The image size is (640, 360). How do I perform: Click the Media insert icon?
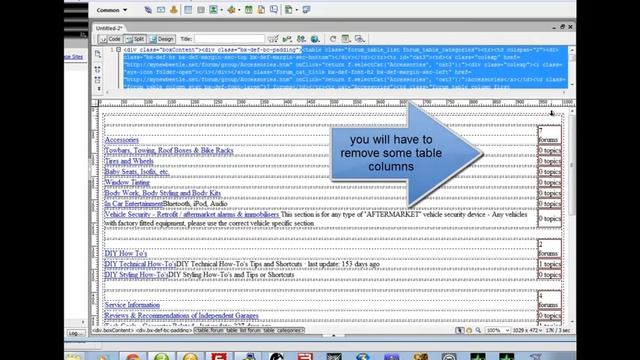(231, 10)
